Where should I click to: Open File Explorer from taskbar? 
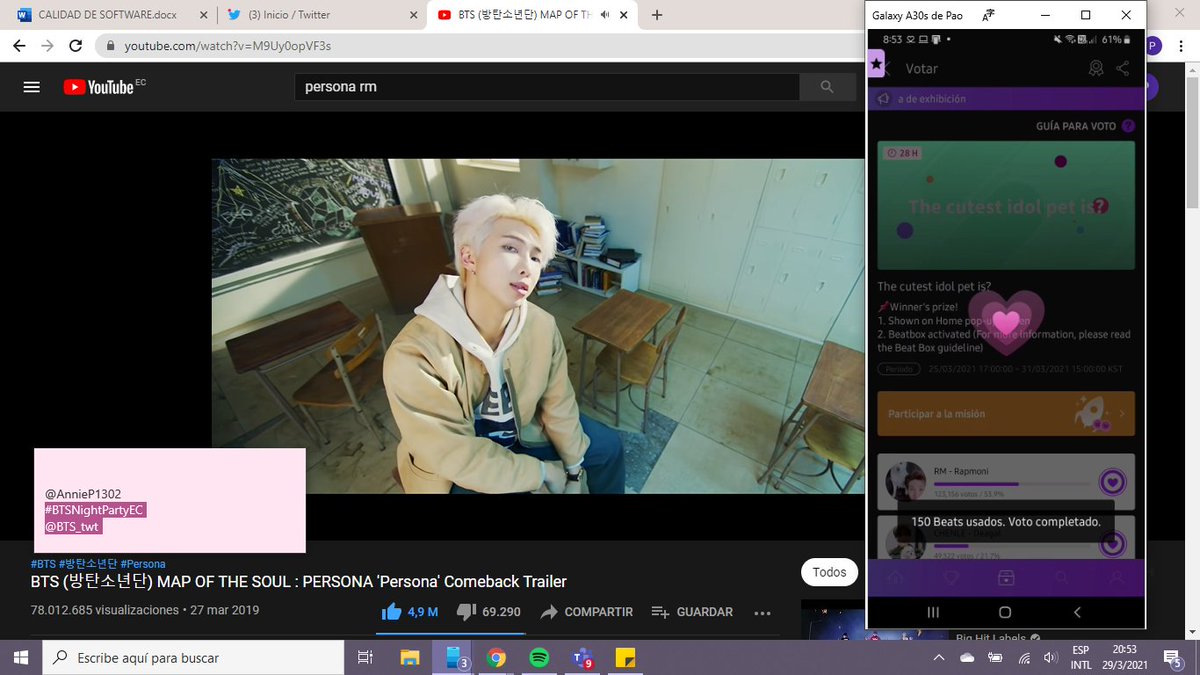click(x=410, y=658)
